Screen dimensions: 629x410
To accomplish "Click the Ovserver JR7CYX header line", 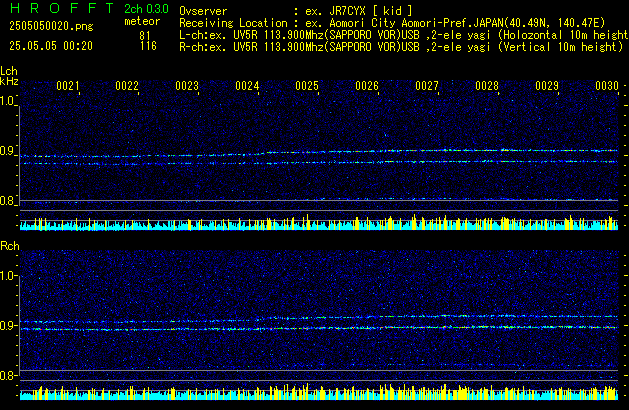I will point(296,11).
